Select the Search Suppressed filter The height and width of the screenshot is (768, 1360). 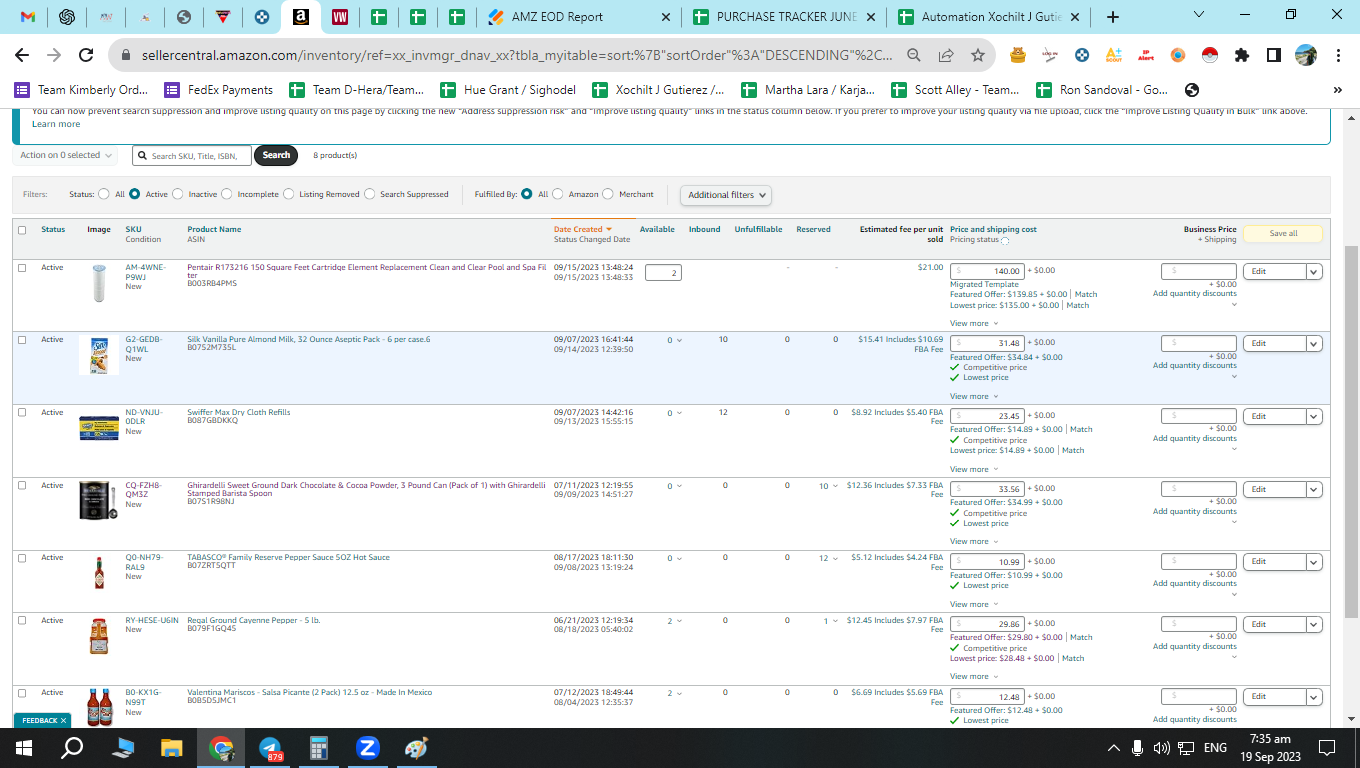pos(369,194)
